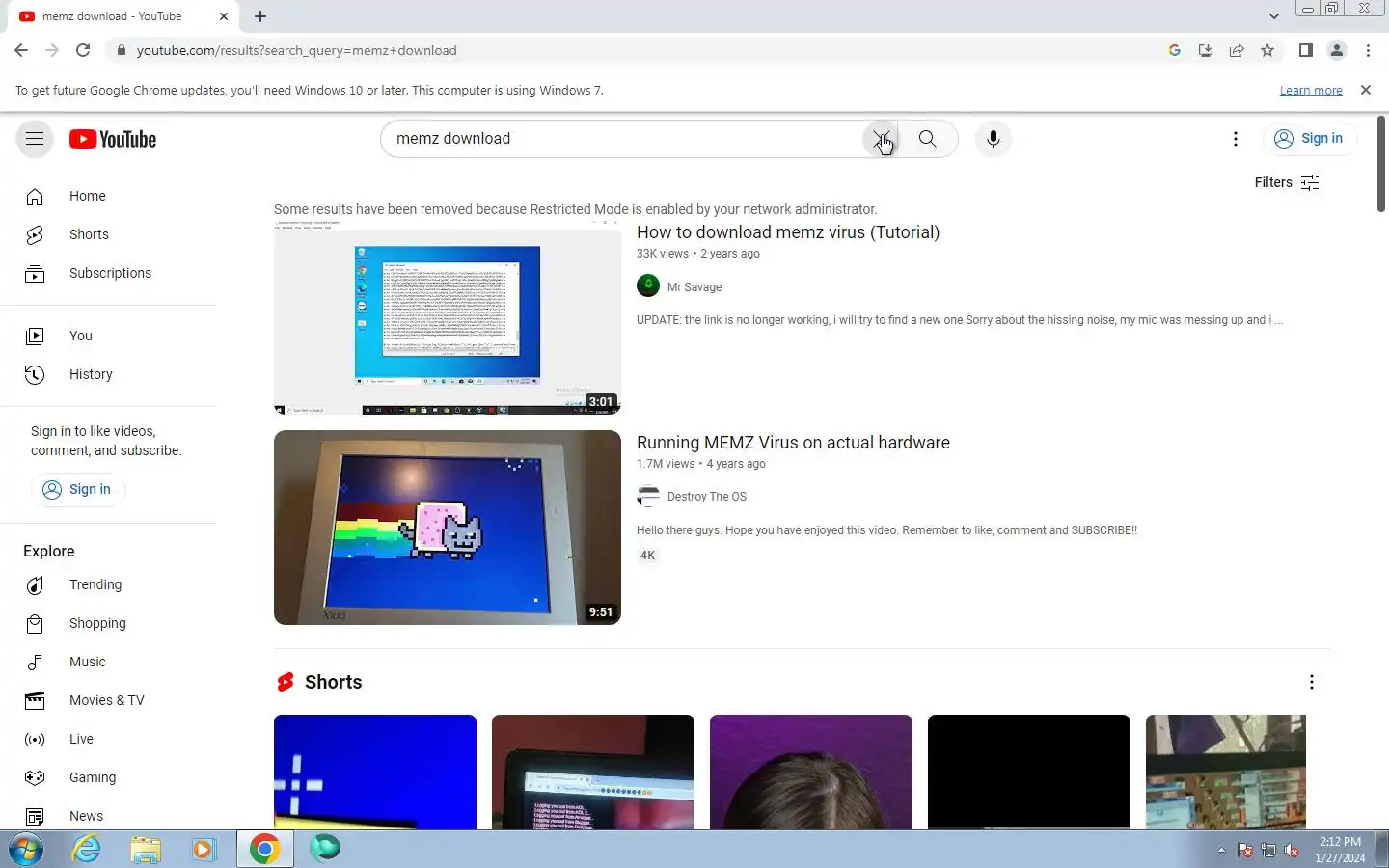Open a new tab with plus button
This screenshot has height=868, width=1389.
pos(260,16)
